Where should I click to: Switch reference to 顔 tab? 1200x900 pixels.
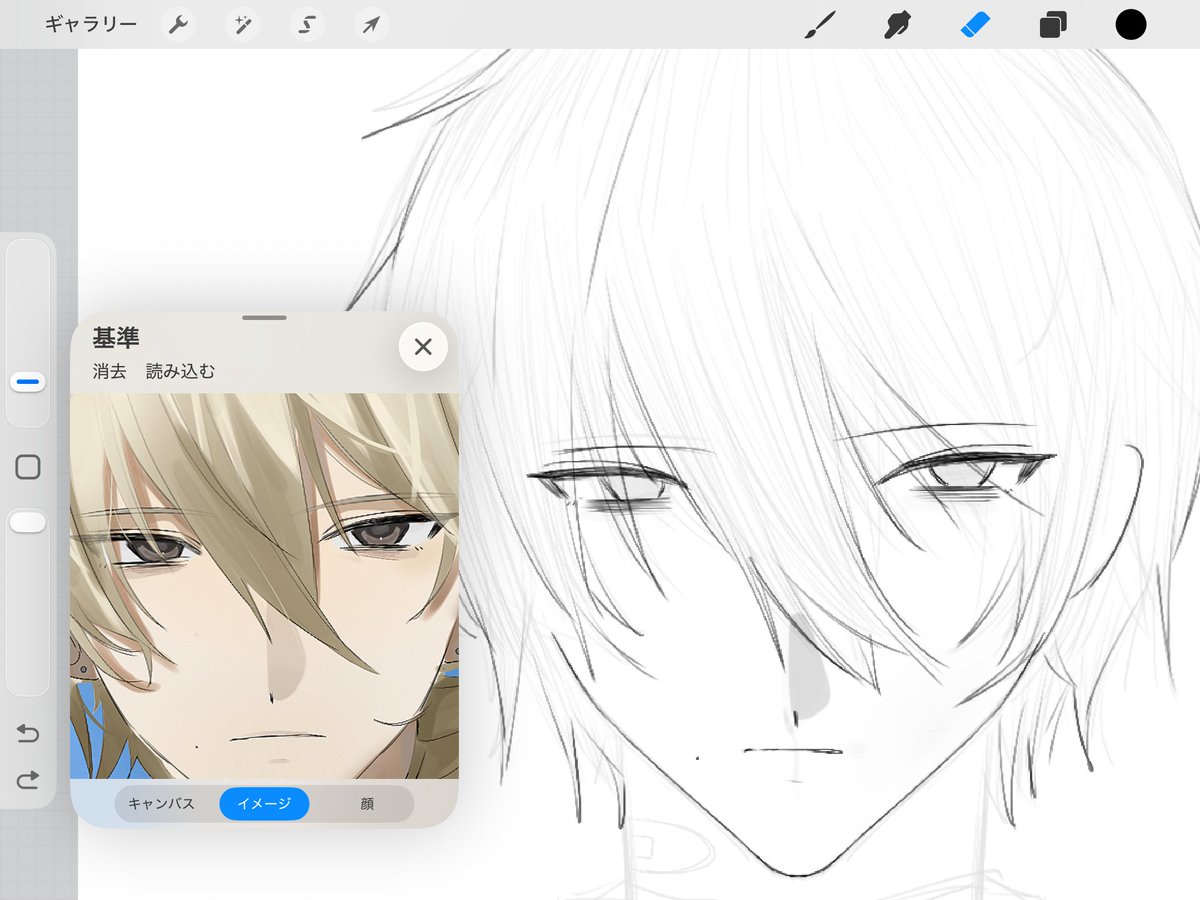point(367,804)
